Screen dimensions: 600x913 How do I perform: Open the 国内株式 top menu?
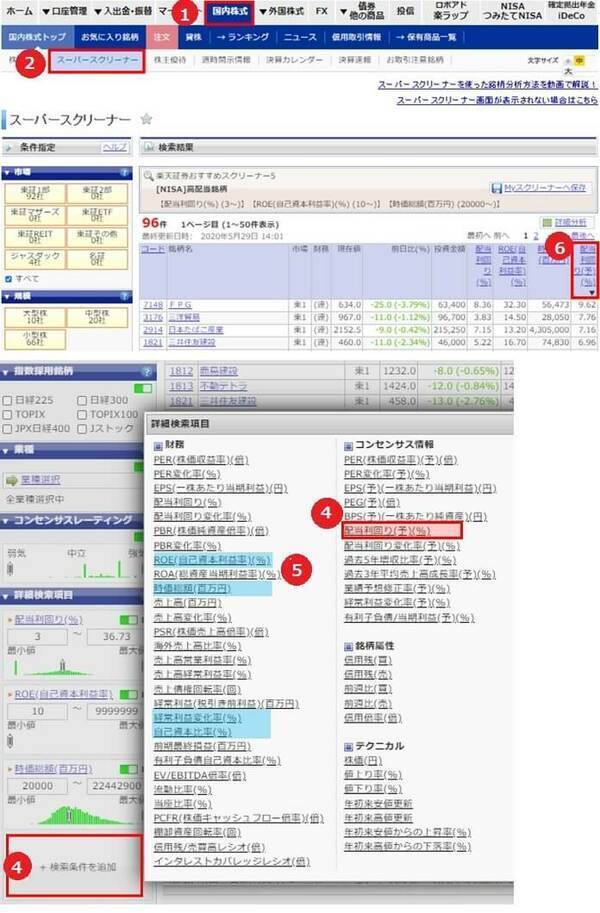click(230, 11)
